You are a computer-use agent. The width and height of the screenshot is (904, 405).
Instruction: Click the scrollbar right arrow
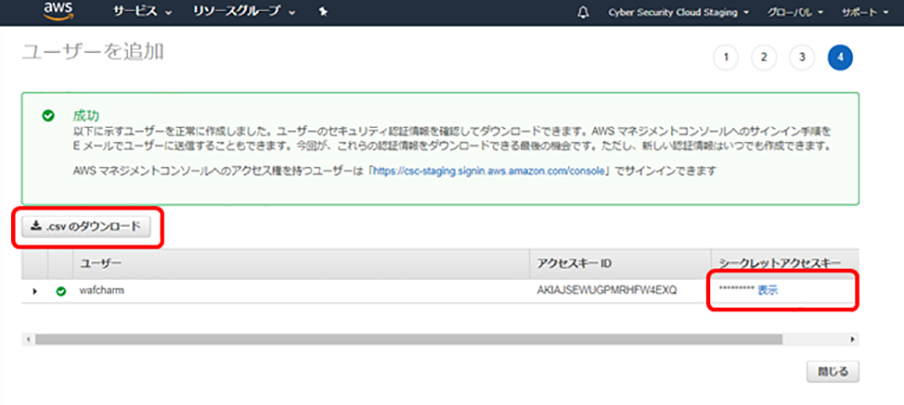pos(852,338)
